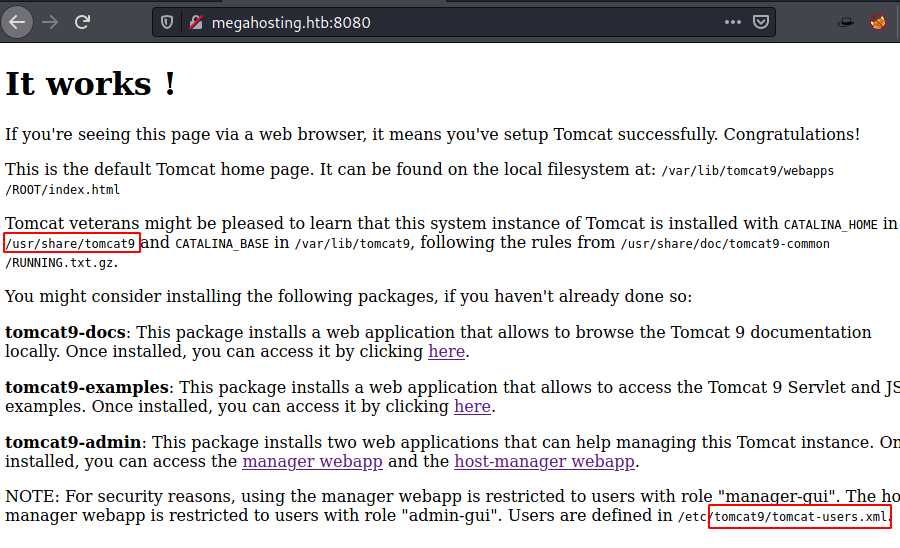Click the bold tomcat9-examples label
Viewport: 900px width, 548px height.
coord(87,387)
